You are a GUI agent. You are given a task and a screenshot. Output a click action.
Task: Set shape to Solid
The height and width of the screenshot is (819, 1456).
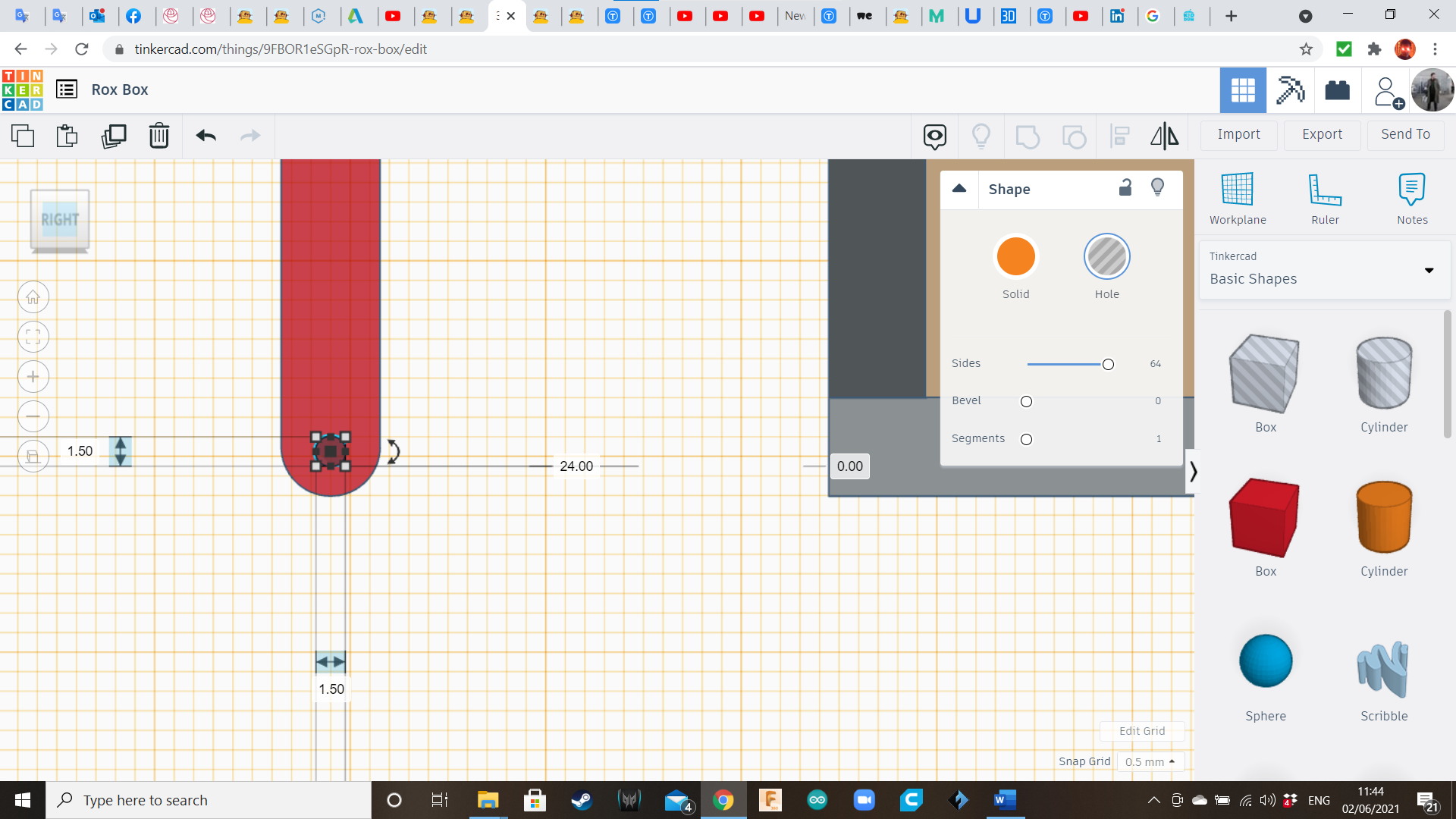click(x=1015, y=256)
